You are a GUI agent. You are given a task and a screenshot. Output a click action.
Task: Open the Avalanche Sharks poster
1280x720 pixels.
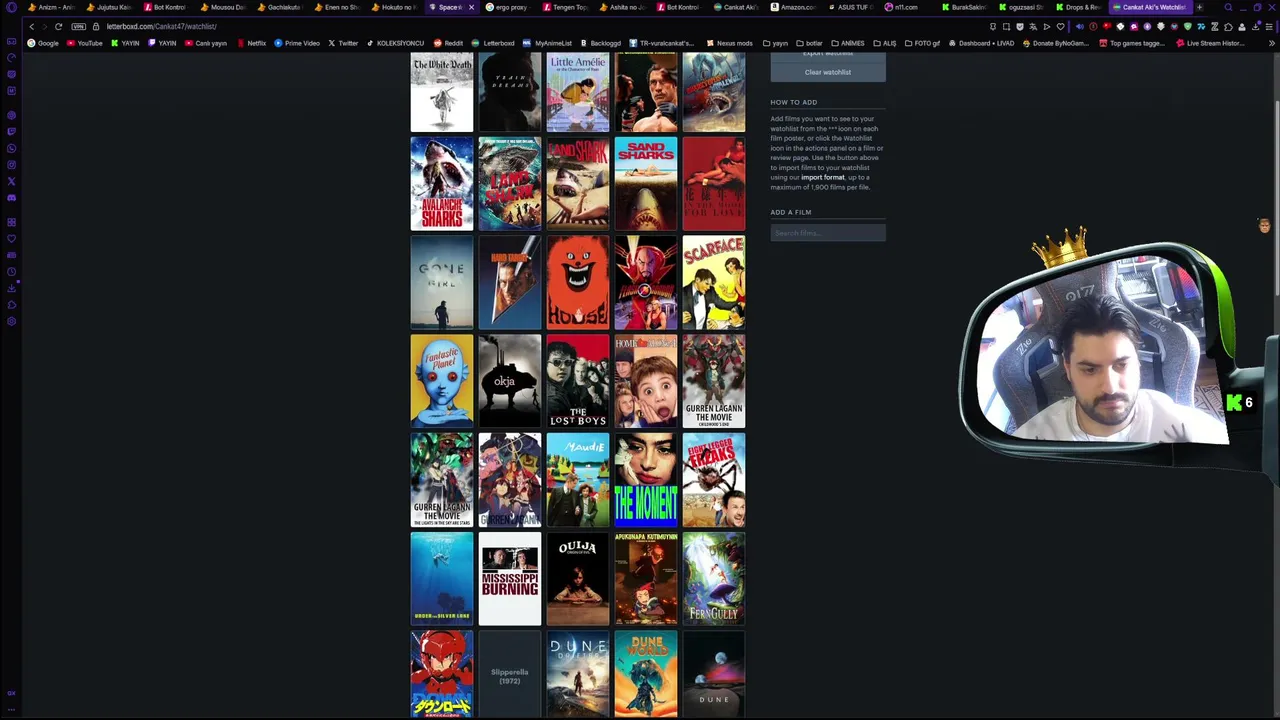pyautogui.click(x=442, y=184)
